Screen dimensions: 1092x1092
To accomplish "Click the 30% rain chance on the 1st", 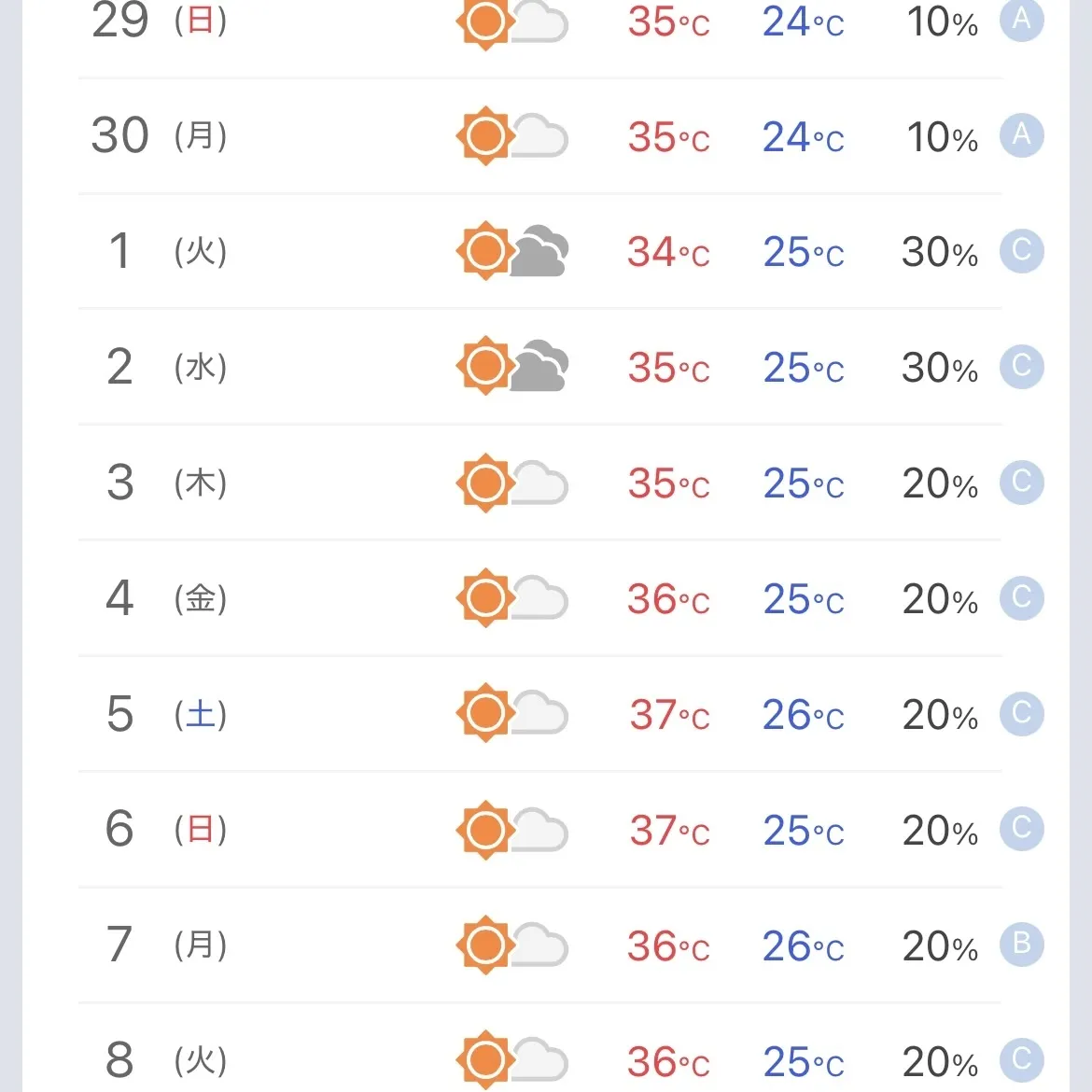I will tap(940, 252).
